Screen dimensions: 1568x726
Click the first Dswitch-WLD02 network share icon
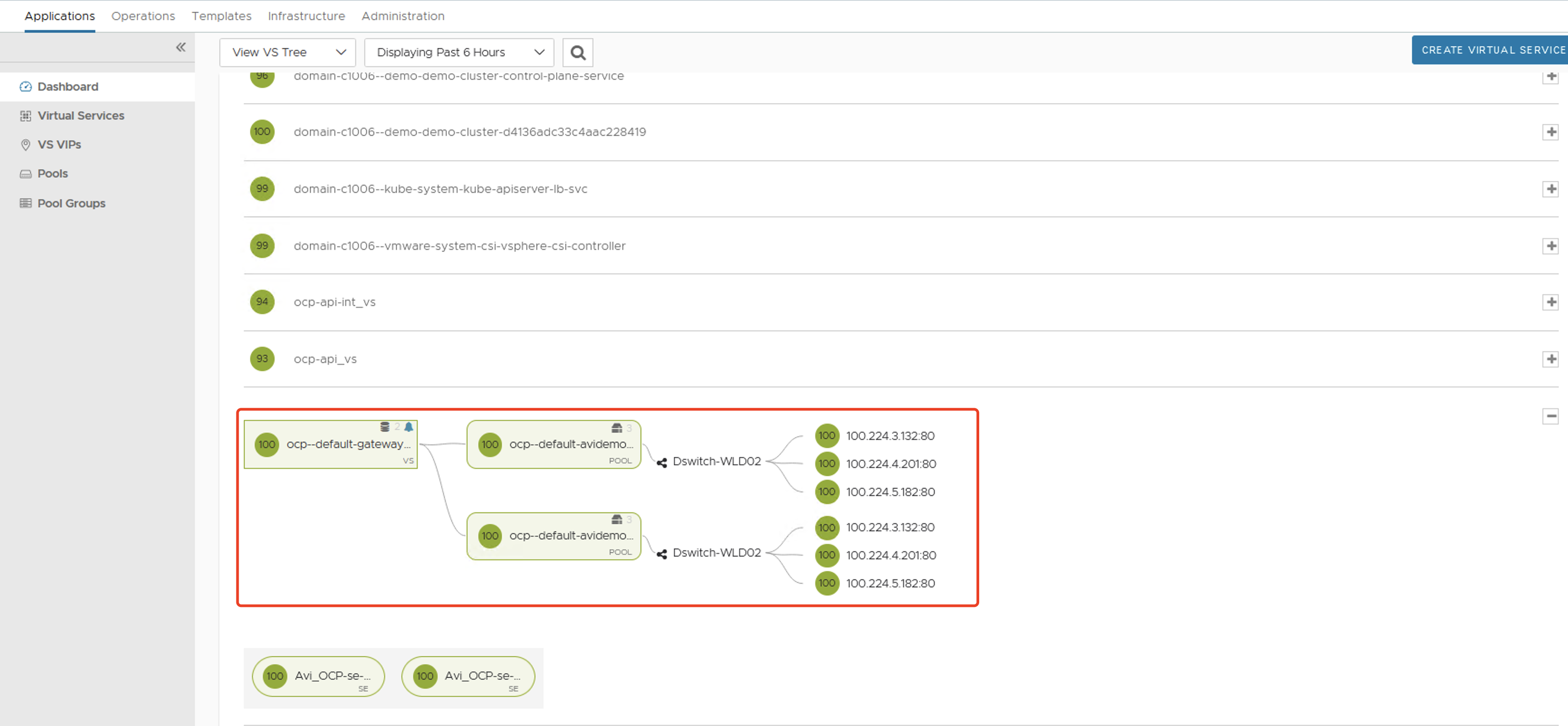(x=662, y=463)
